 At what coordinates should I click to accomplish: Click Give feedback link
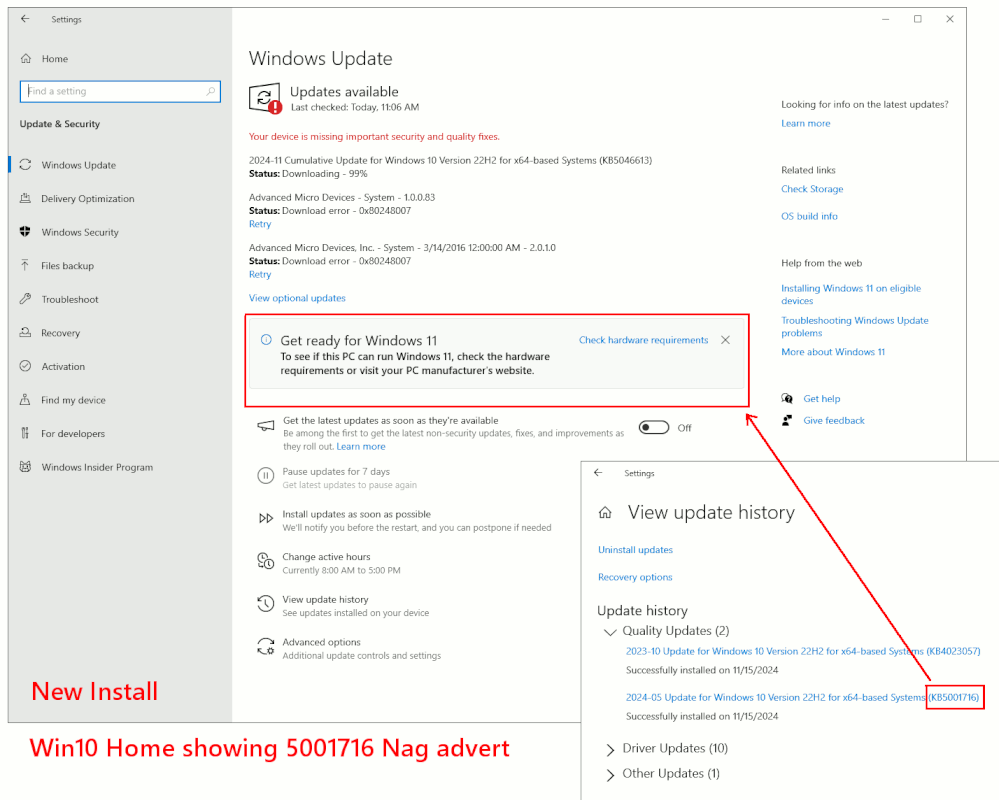pyautogui.click(x=833, y=420)
